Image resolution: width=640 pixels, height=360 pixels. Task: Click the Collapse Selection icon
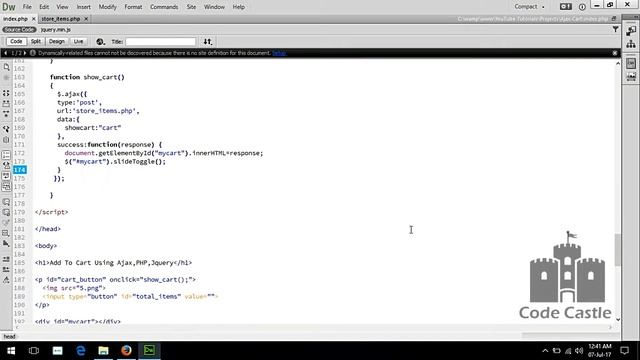tap(6, 104)
